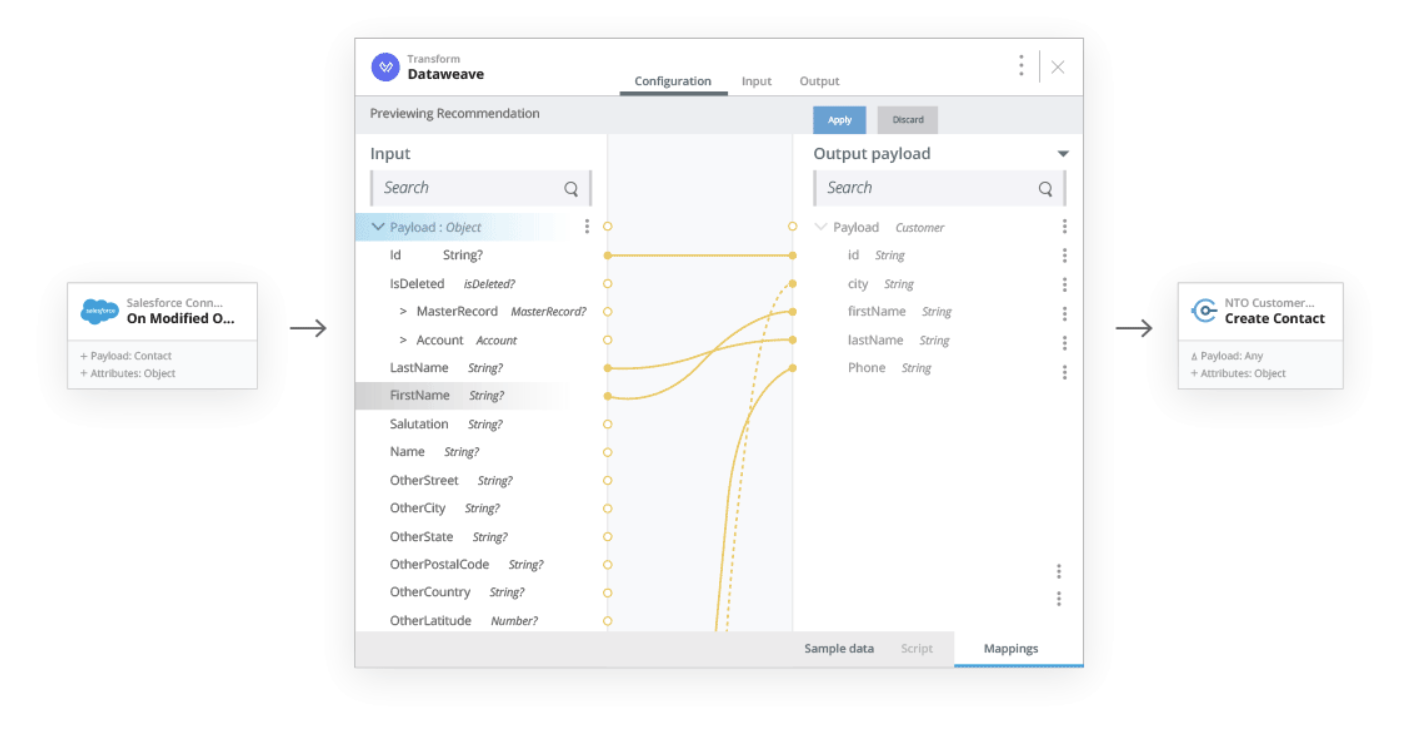
Task: Select the IsDeleted input row label
Action: [417, 284]
